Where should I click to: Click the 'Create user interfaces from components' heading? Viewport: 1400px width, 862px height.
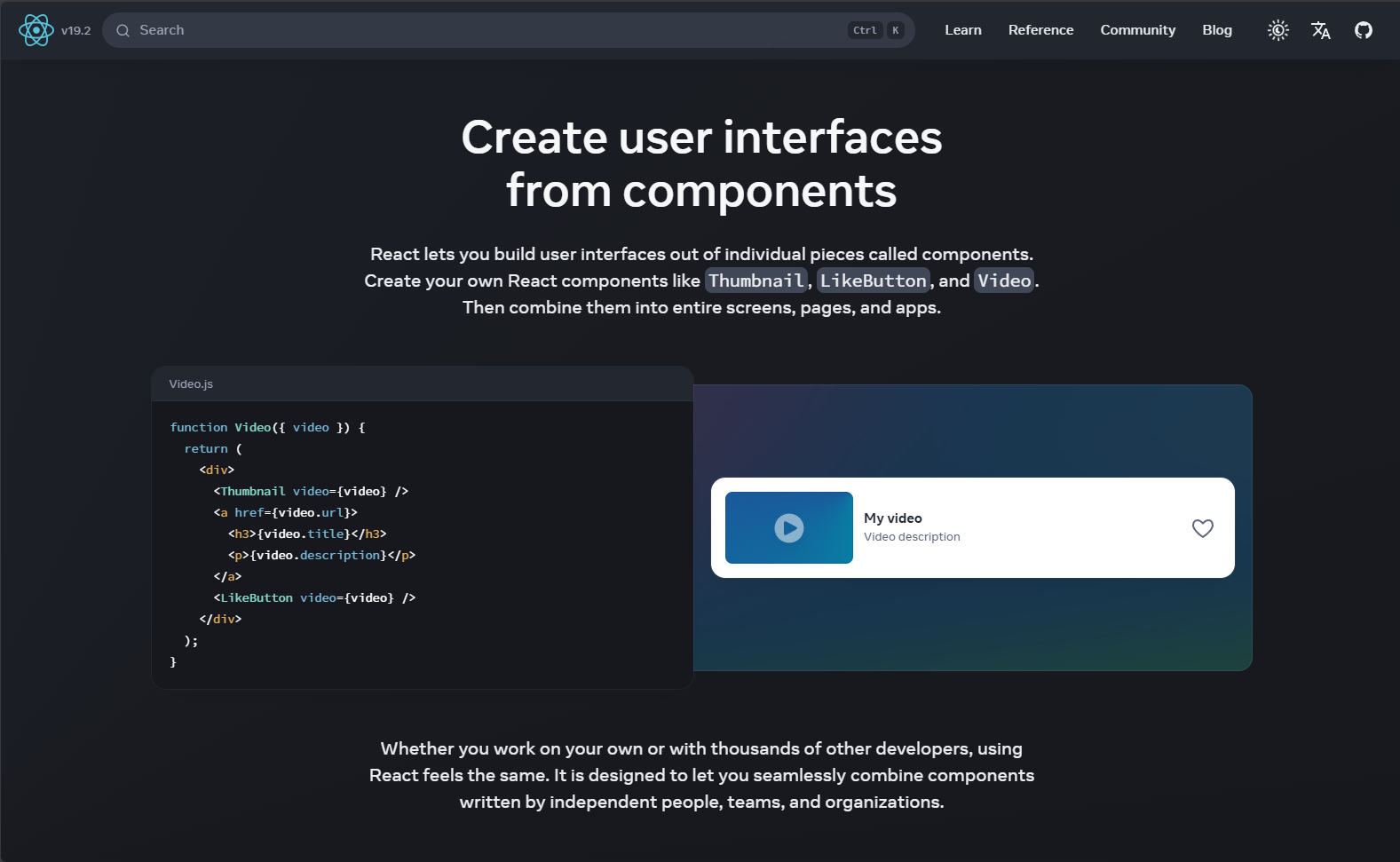[x=701, y=164]
